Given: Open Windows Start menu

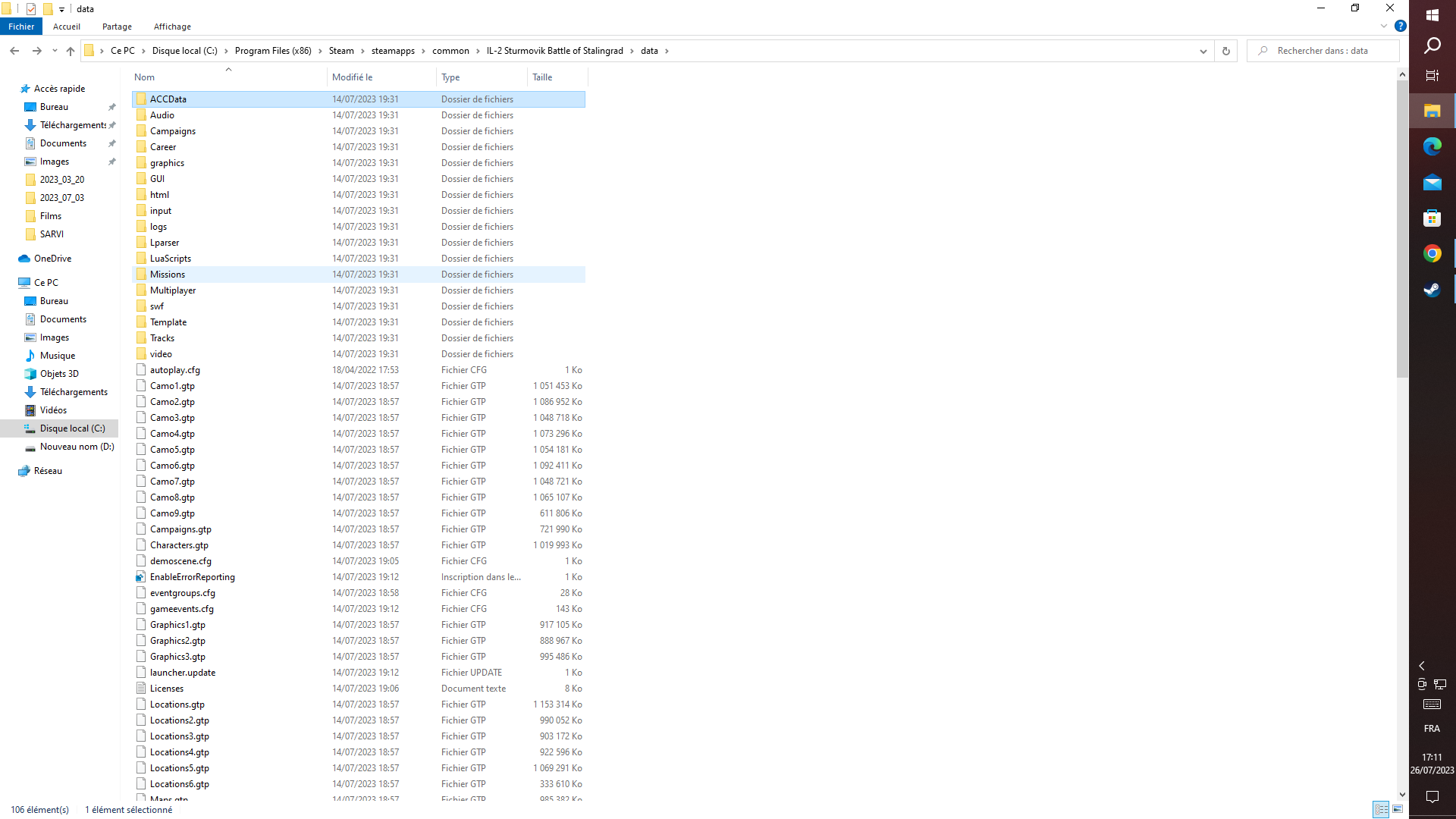Looking at the screenshot, I should pos(1432,15).
